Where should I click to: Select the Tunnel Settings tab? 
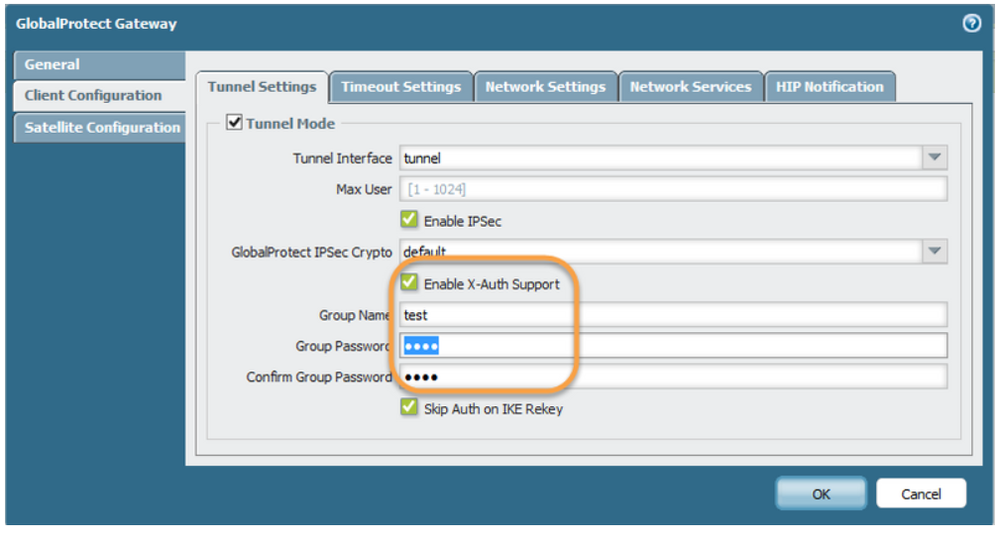[262, 87]
